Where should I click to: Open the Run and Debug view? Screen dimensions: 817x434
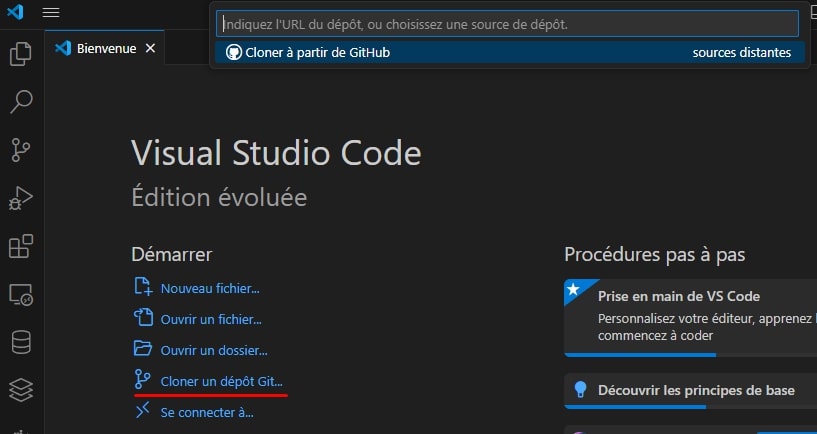(x=21, y=198)
